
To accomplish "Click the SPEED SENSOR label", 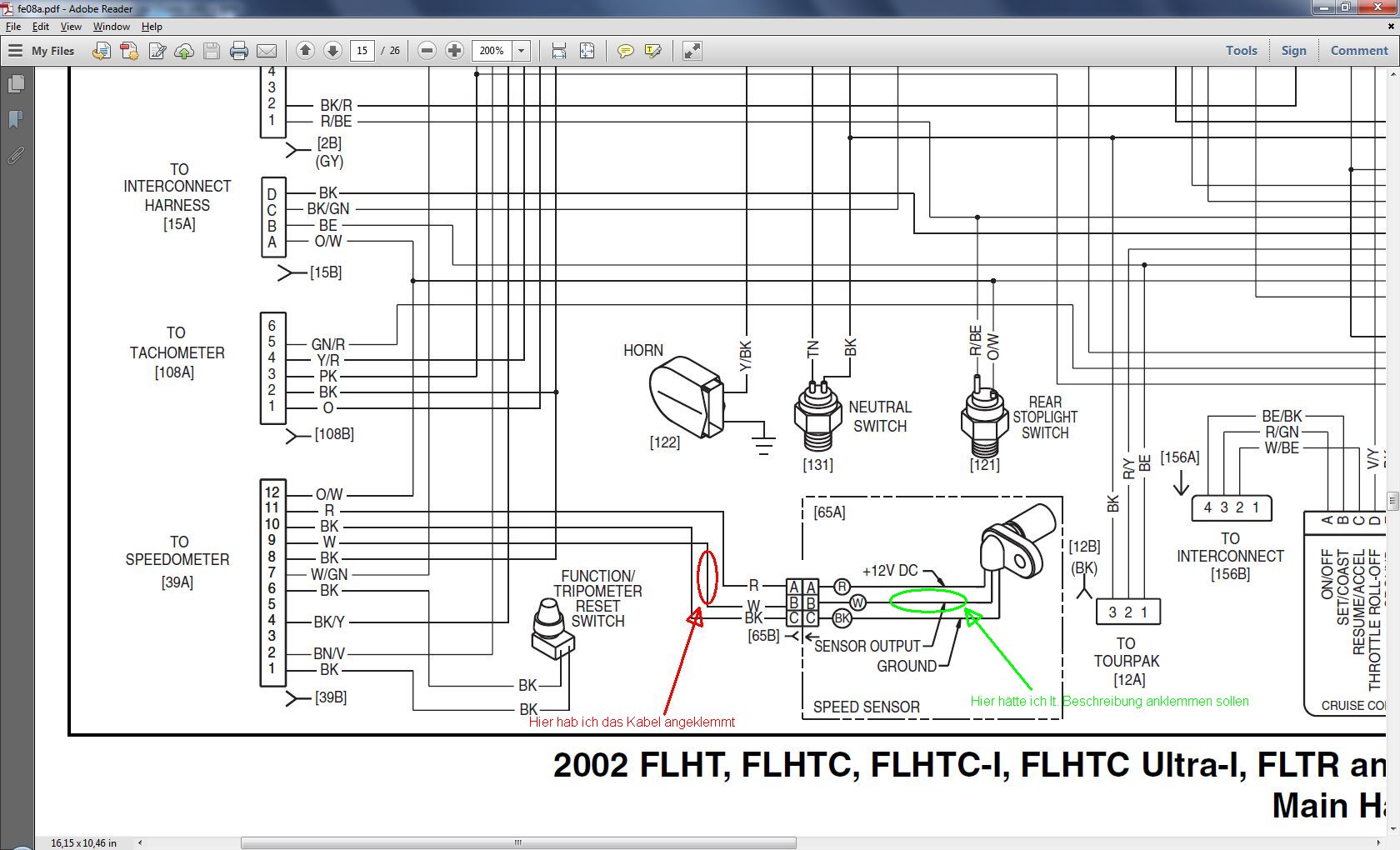I will point(867,707).
